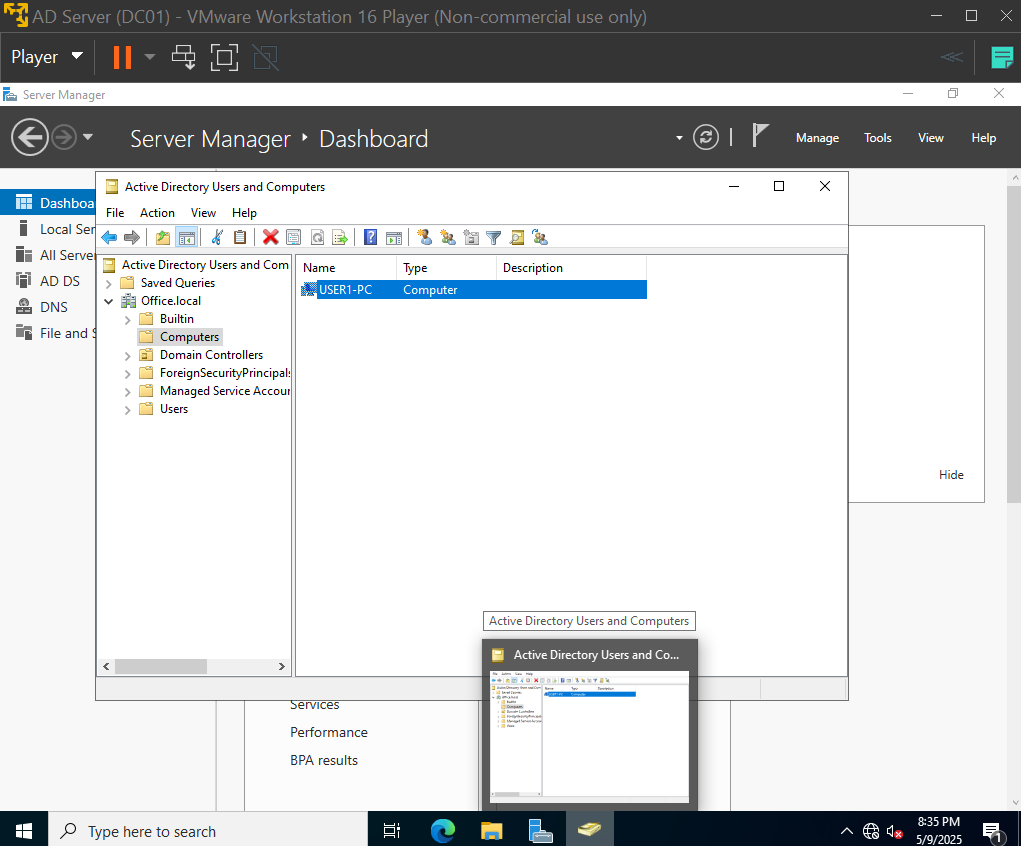The image size is (1021, 846).
Task: Open the View menu in ADUC
Action: 203,213
